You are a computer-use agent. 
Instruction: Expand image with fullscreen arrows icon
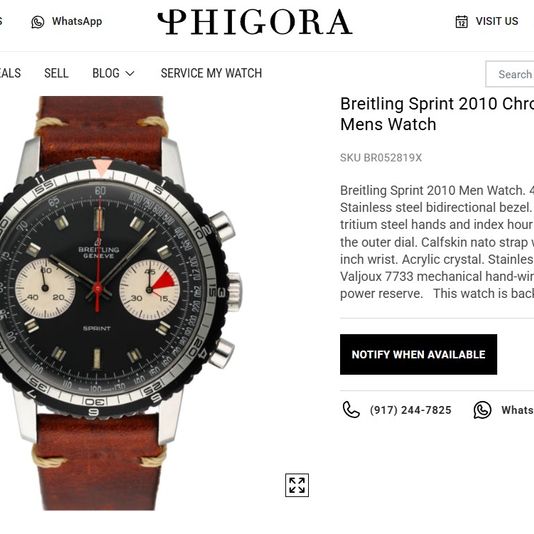point(297,485)
